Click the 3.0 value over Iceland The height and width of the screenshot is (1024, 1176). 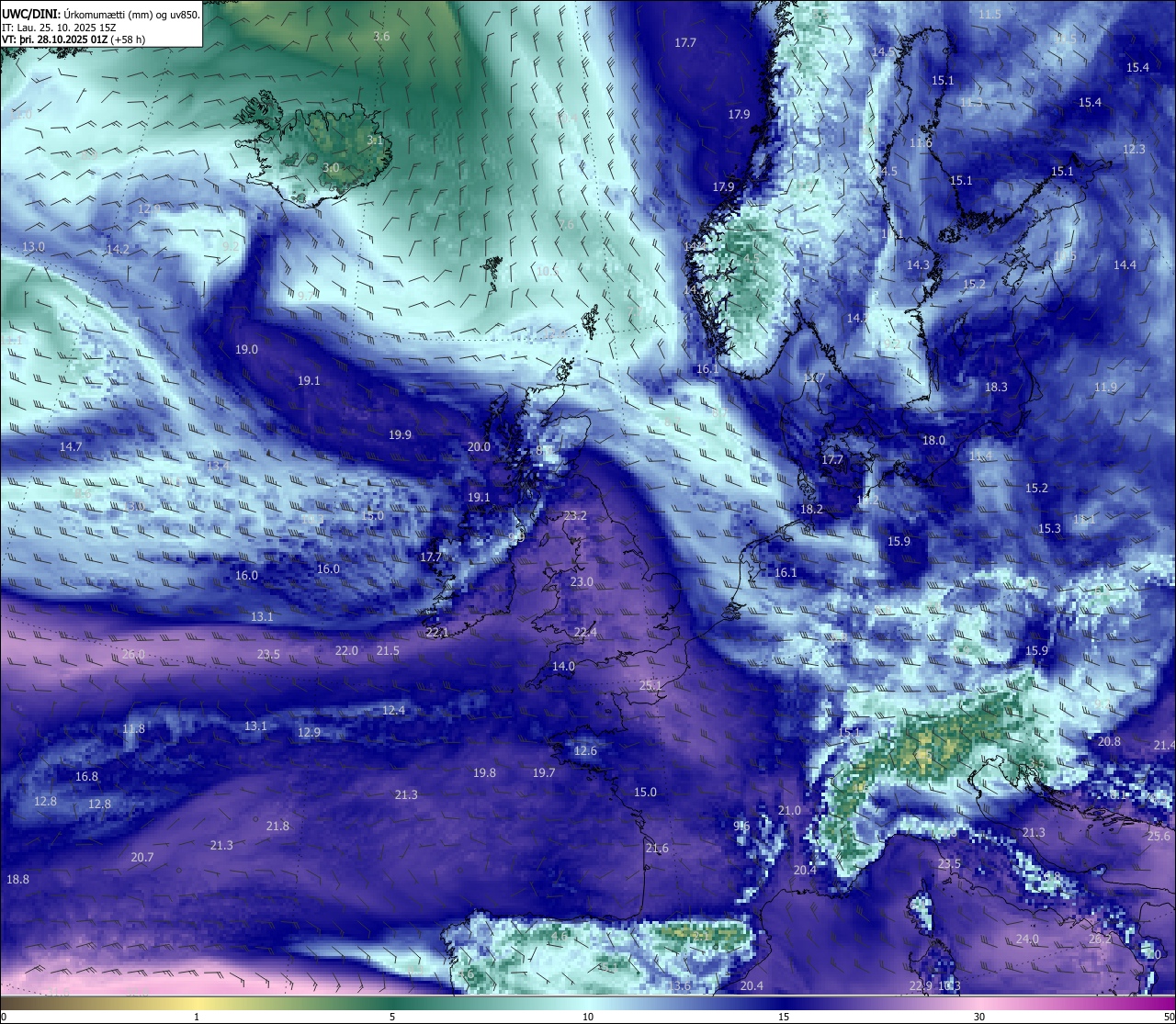tap(331, 168)
